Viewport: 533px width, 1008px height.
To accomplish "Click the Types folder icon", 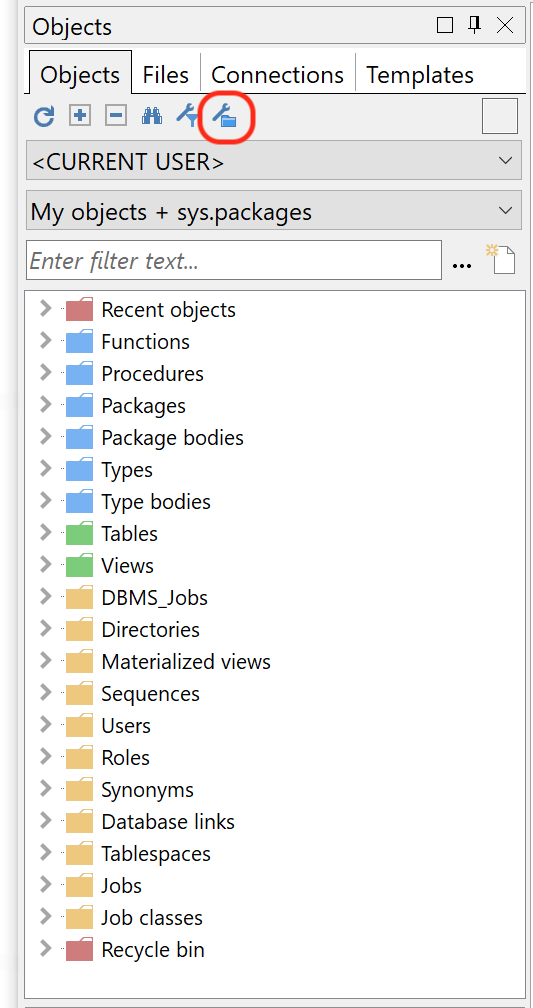I will (x=80, y=470).
